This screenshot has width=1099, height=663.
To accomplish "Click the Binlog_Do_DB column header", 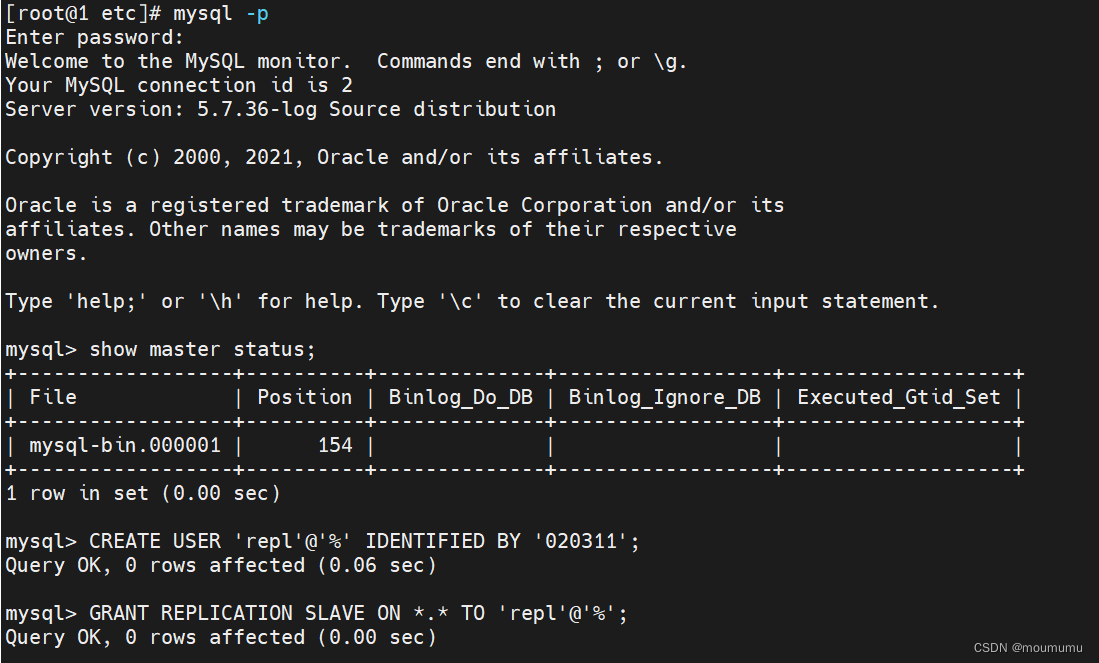I will 460,397.
